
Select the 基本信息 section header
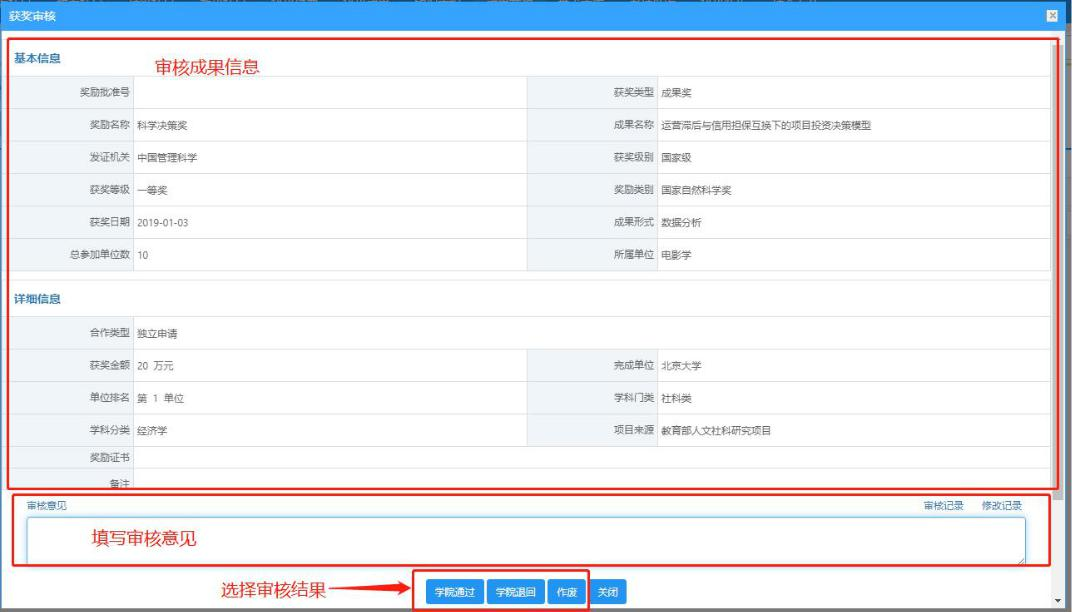click(37, 59)
